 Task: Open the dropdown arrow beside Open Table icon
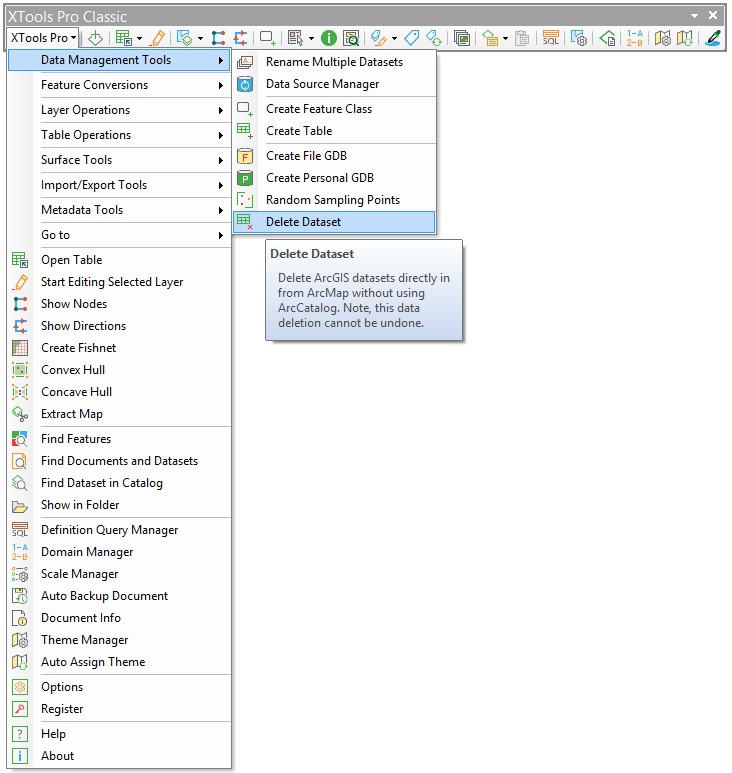(139, 38)
